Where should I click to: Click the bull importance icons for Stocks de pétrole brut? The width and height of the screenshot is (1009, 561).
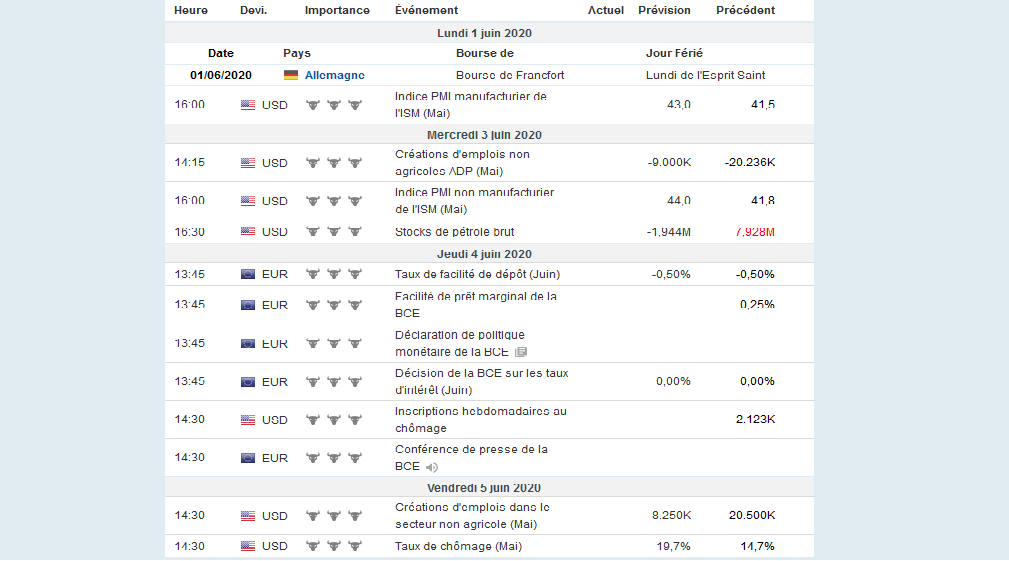click(333, 232)
